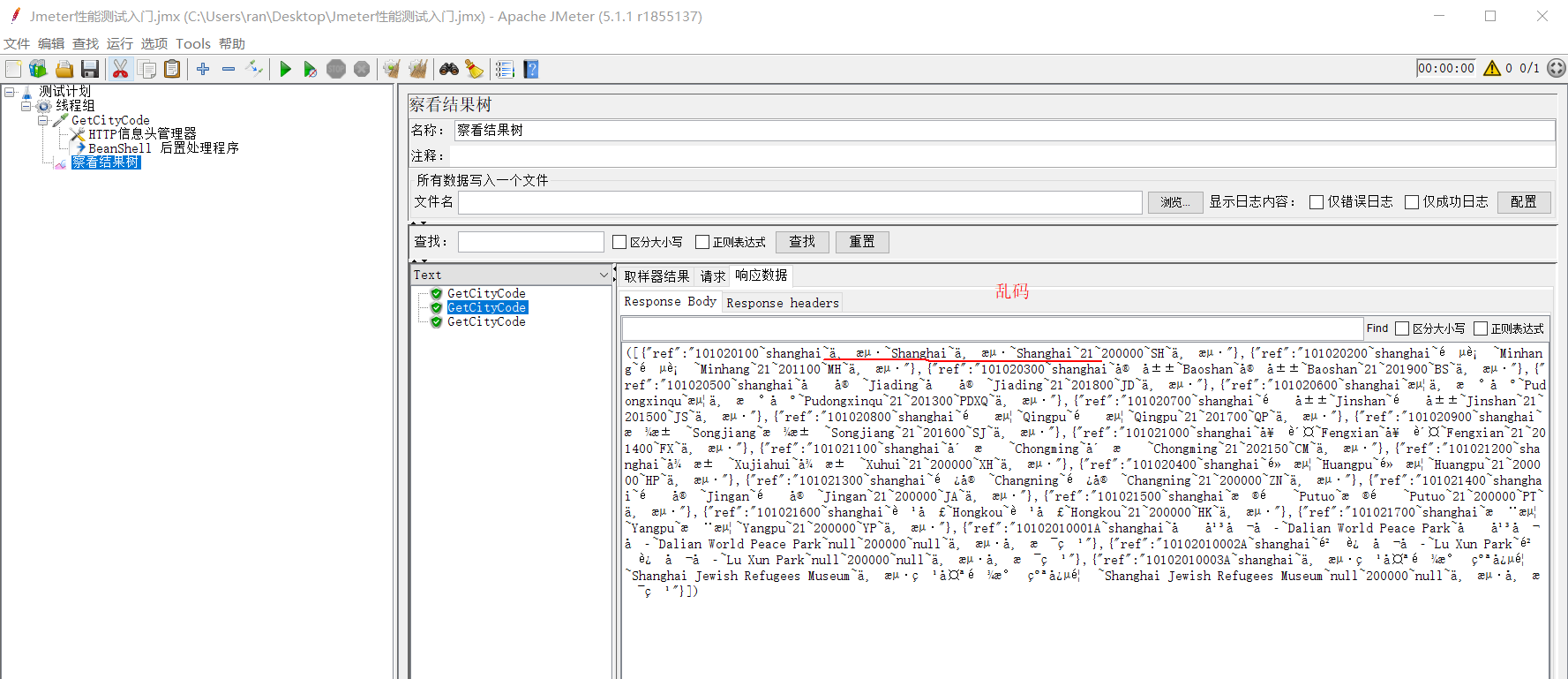Click the Toggle enable/disable toolbar icon
1568x679 pixels.
254,69
